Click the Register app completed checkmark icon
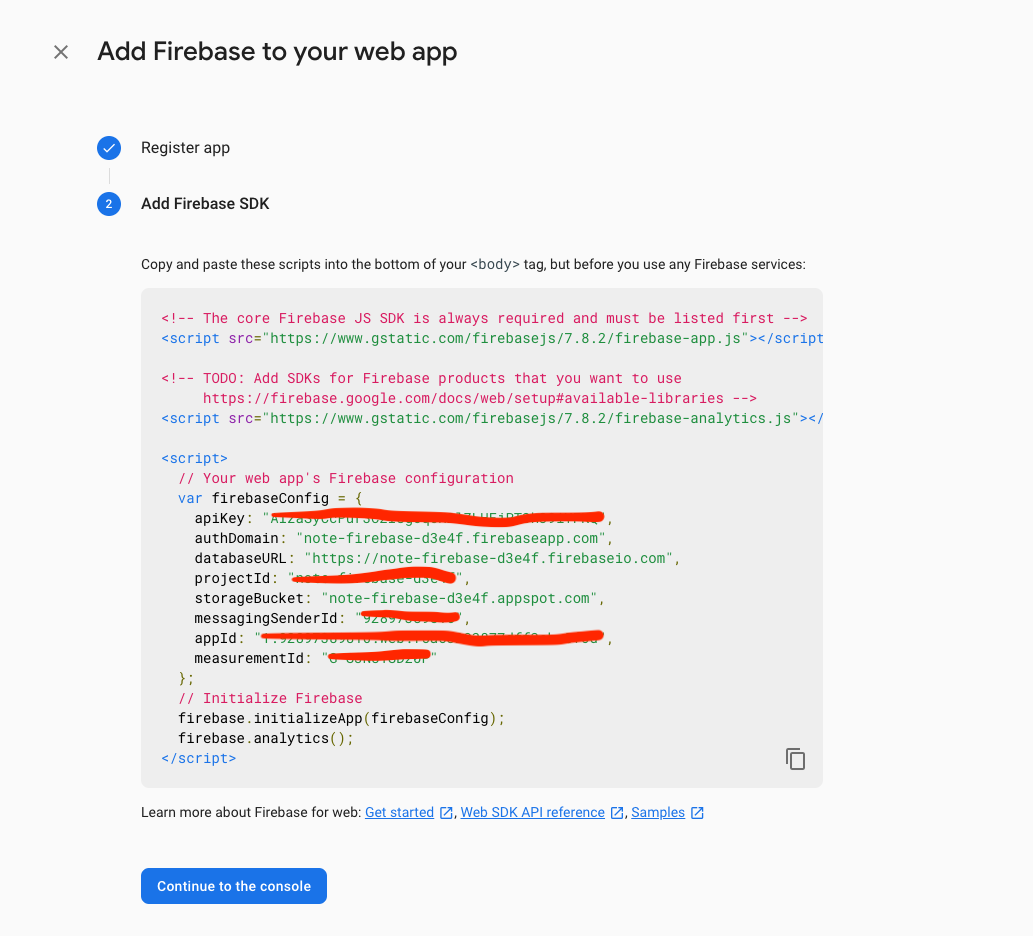 109,148
